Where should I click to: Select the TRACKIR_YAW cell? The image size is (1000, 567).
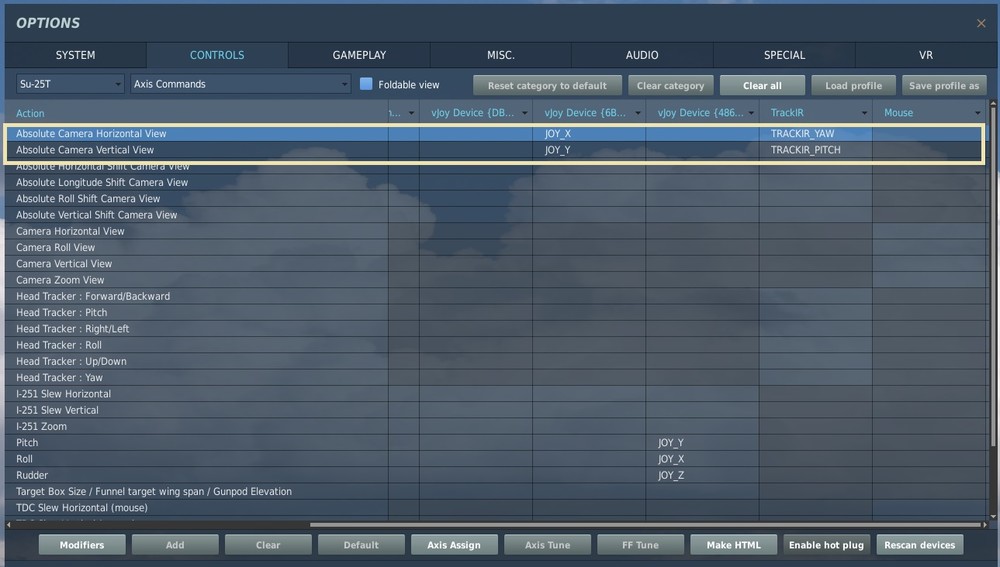click(815, 133)
